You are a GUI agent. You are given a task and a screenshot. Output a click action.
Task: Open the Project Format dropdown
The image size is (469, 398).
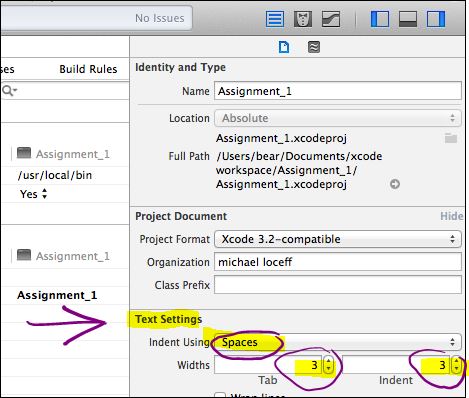338,239
